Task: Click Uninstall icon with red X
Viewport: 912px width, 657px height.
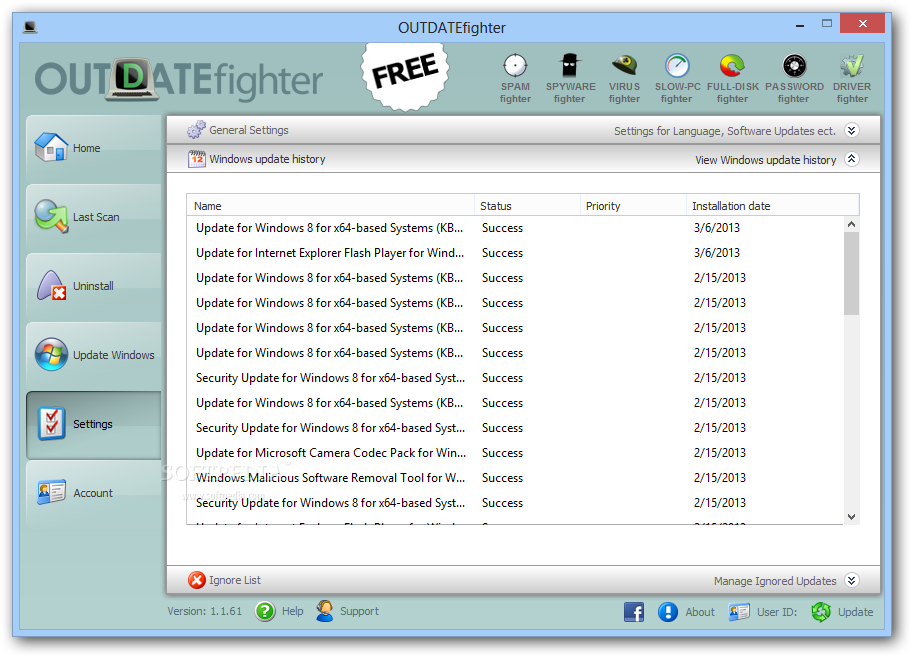Action: [x=51, y=285]
